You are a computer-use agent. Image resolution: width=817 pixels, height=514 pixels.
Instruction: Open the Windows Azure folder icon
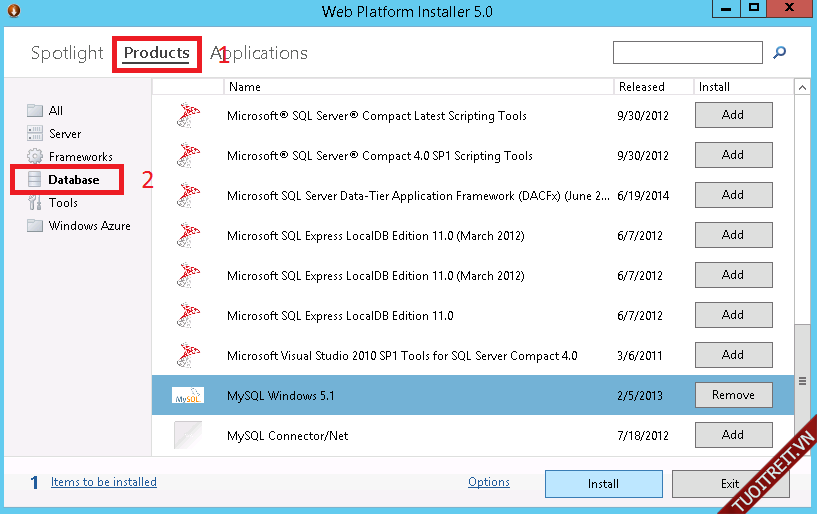(x=35, y=226)
